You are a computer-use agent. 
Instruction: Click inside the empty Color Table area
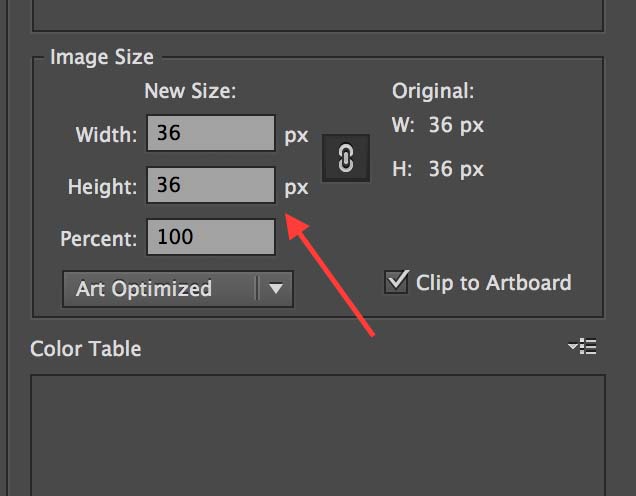pos(317,435)
